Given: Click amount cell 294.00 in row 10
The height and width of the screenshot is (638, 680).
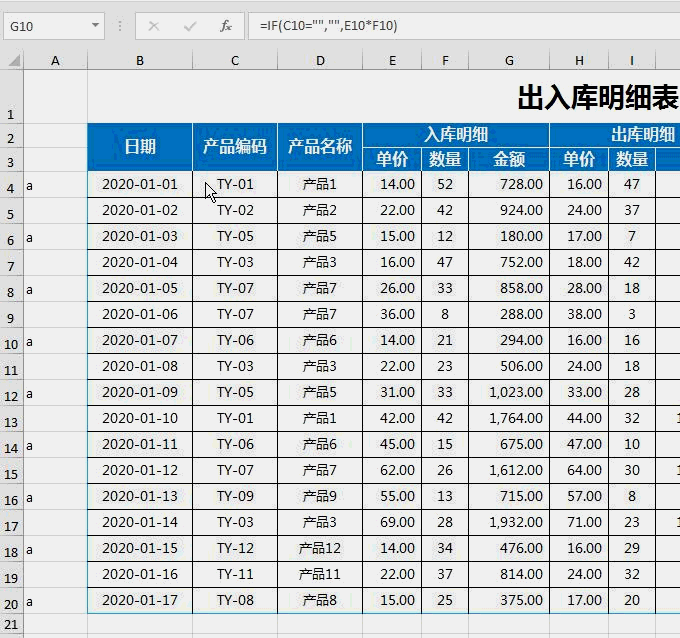Looking at the screenshot, I should coord(509,340).
